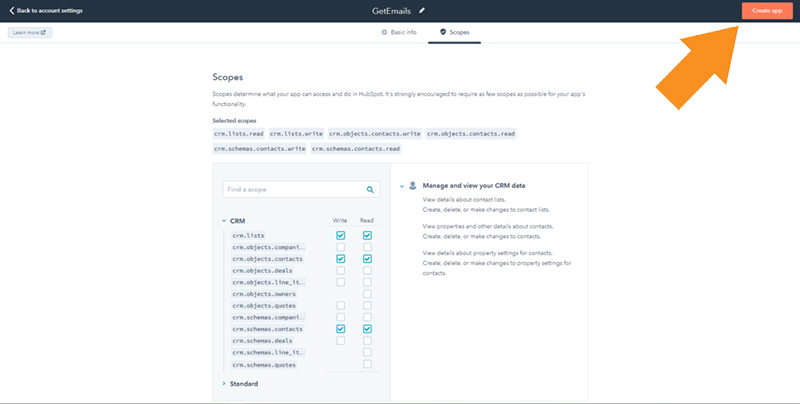Click the Basic info tab icon
The width and height of the screenshot is (800, 404).
[384, 32]
